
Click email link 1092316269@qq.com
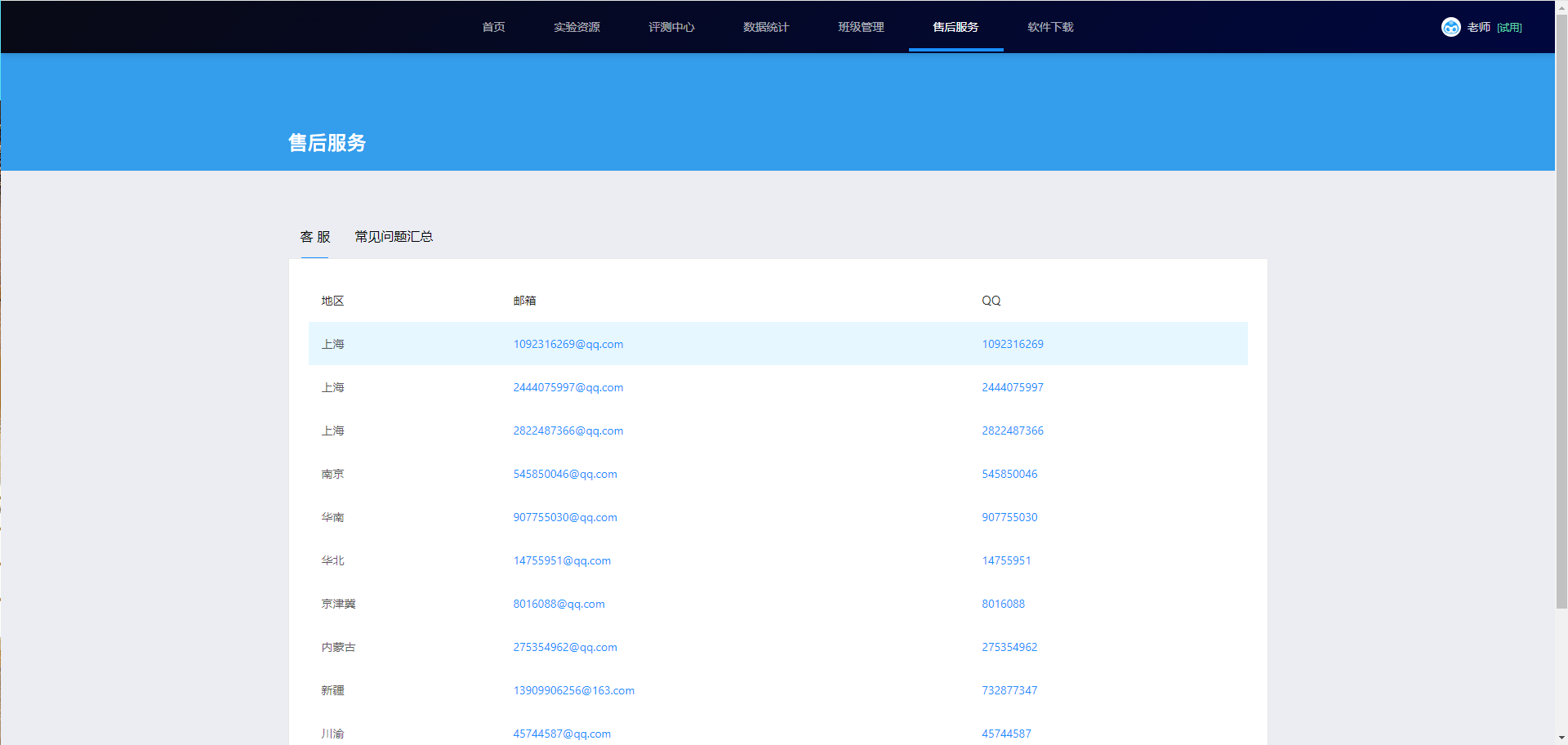pos(568,344)
